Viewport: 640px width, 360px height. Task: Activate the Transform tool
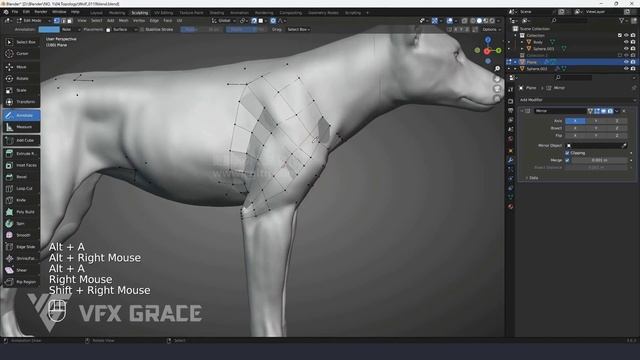(21, 102)
